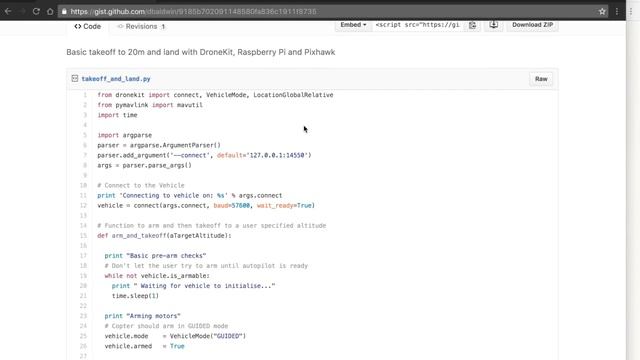Click the file icon beside takeoff_and_land.py
The image size is (640, 360).
pos(75,78)
